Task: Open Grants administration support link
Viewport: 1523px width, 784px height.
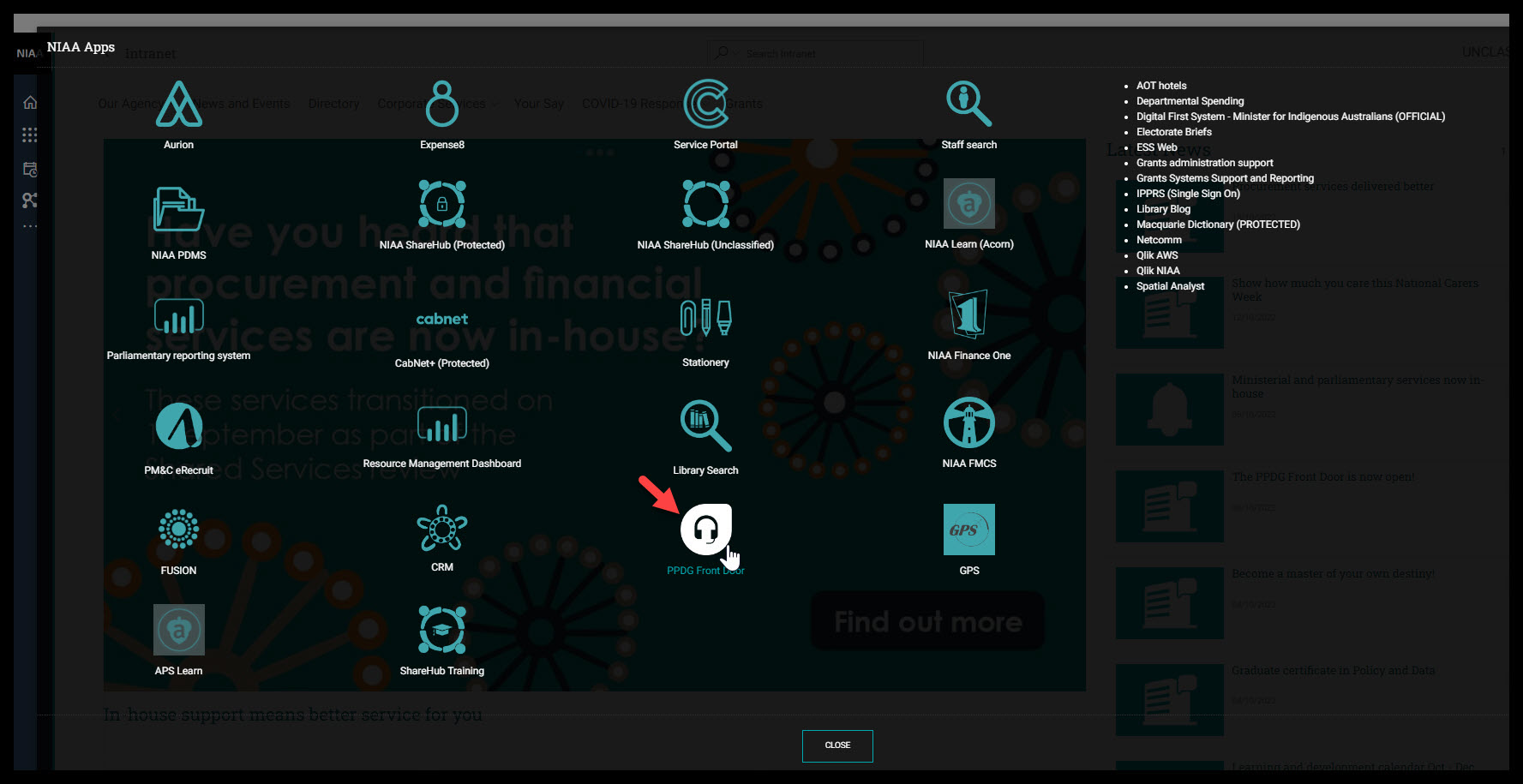Action: coord(1205,163)
